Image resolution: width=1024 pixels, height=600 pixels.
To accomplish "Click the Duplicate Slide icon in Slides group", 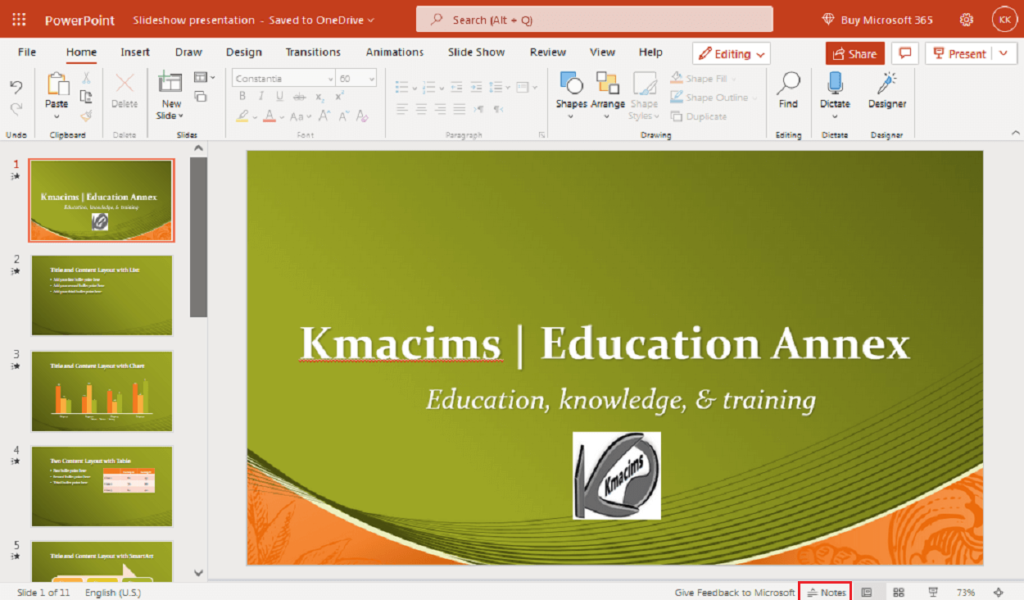I will click(x=200, y=97).
